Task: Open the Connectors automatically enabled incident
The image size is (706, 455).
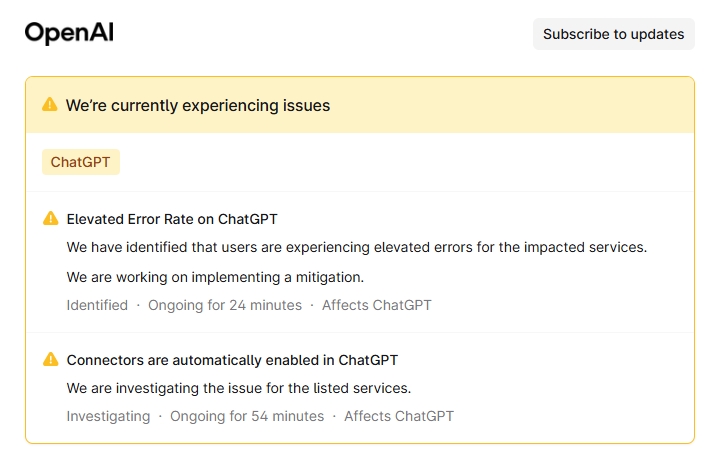Action: [x=232, y=360]
